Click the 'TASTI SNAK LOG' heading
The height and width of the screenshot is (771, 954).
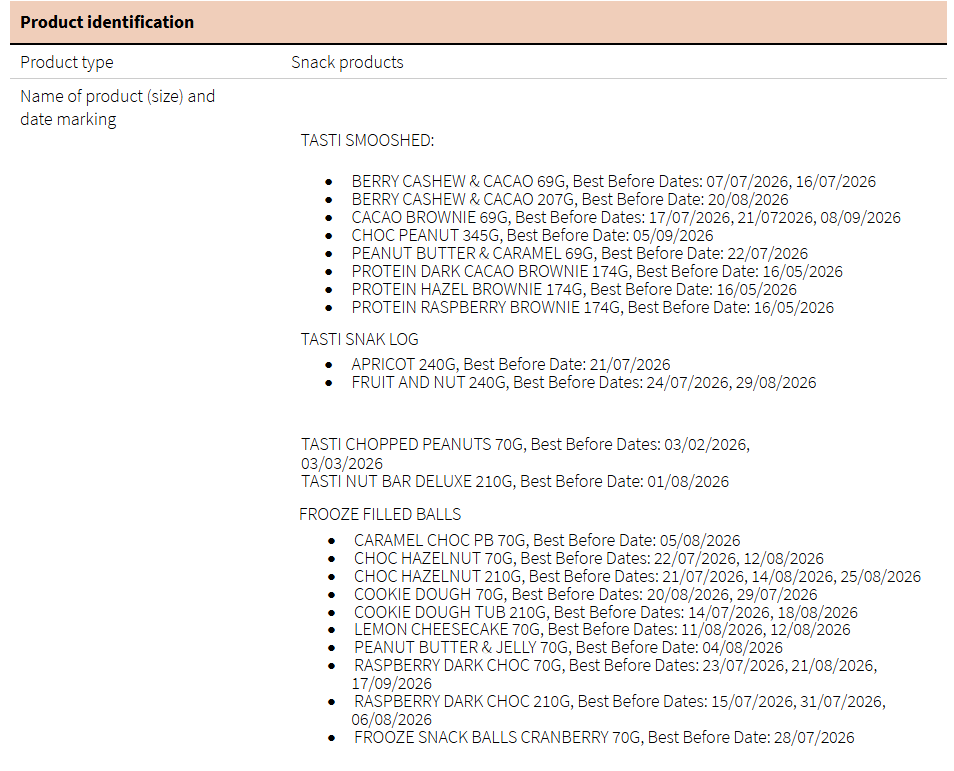(x=360, y=340)
